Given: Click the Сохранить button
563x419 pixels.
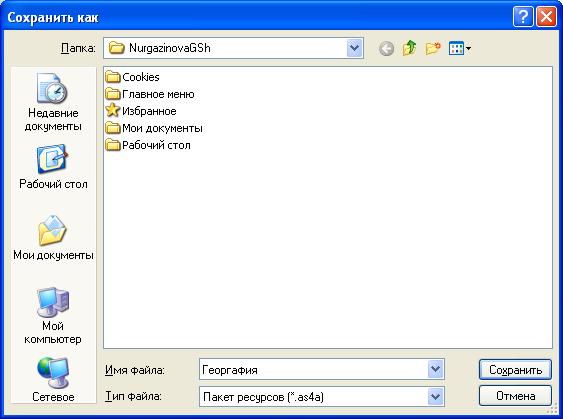Looking at the screenshot, I should (x=515, y=369).
